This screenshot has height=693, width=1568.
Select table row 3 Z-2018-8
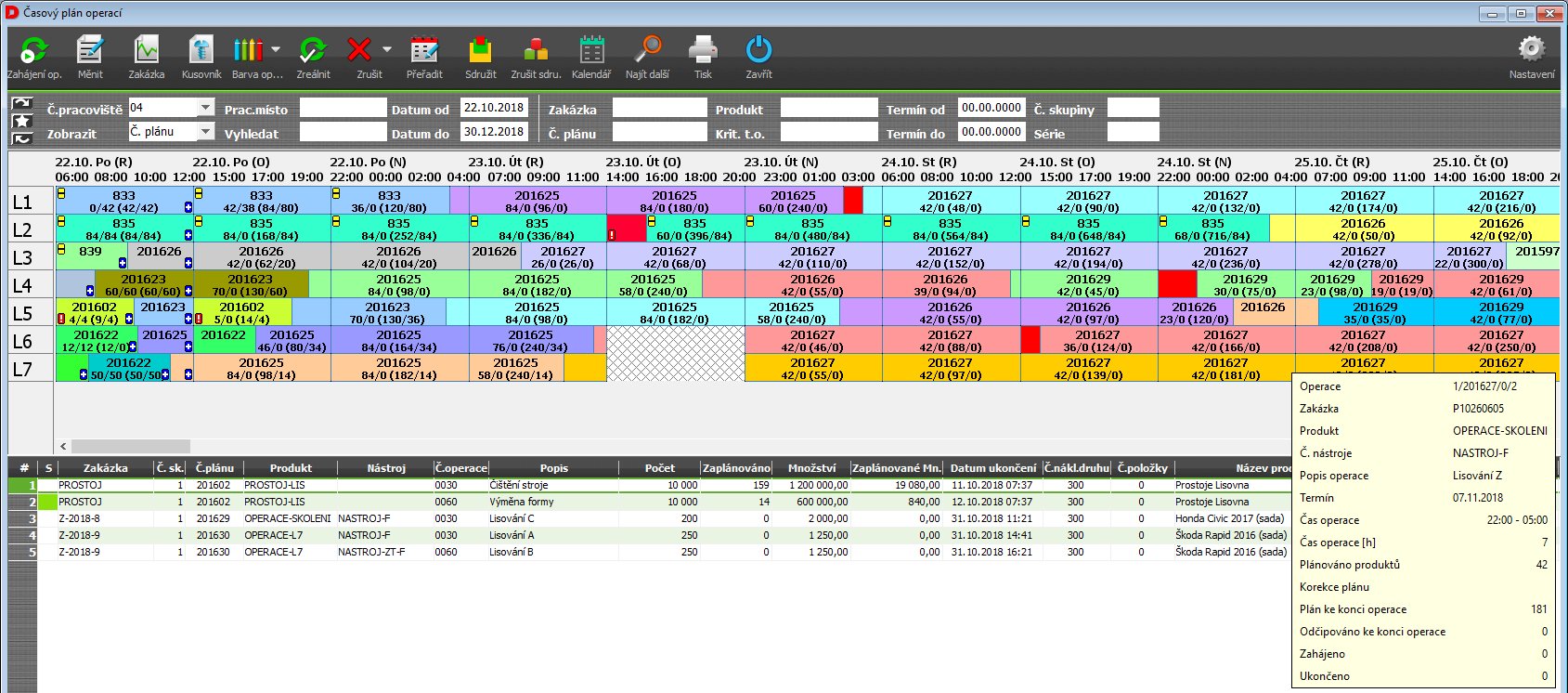pyautogui.click(x=650, y=518)
